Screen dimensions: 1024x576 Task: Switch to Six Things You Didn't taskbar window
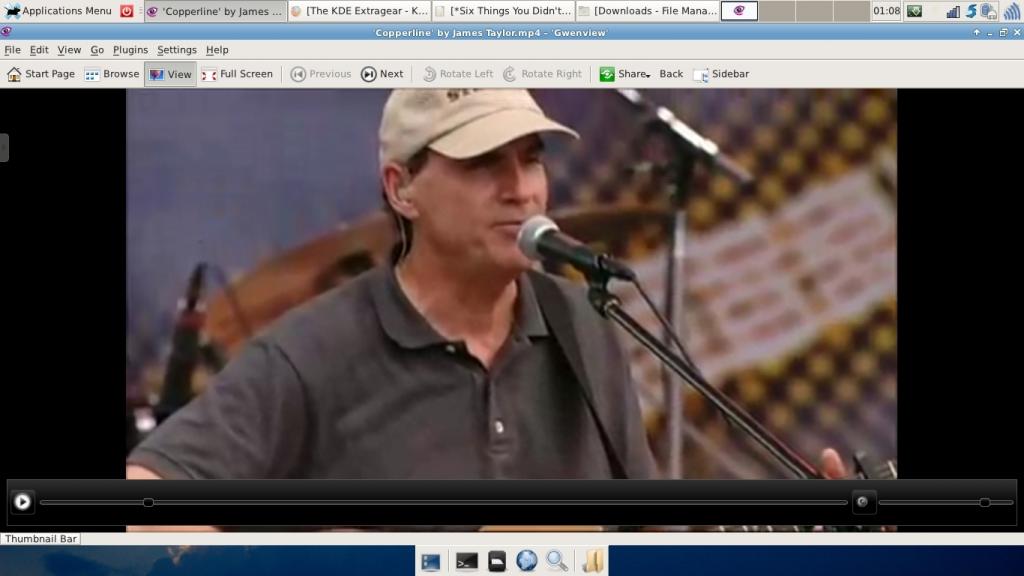[504, 11]
